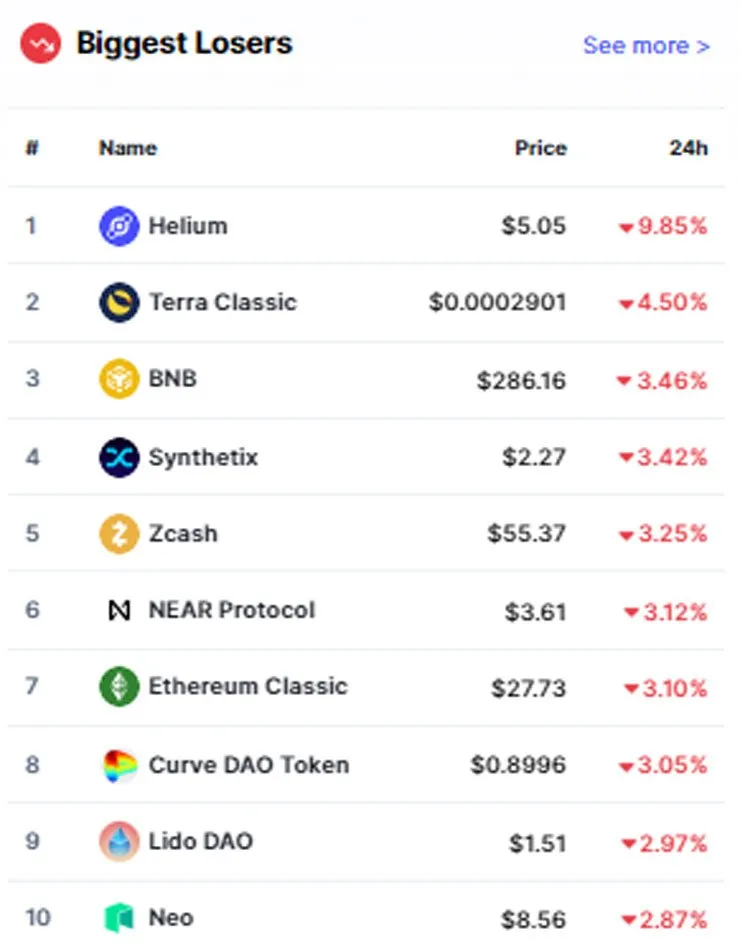Screen dimensions: 740x951
Task: Click the Zcash coin icon
Action: coord(119,534)
